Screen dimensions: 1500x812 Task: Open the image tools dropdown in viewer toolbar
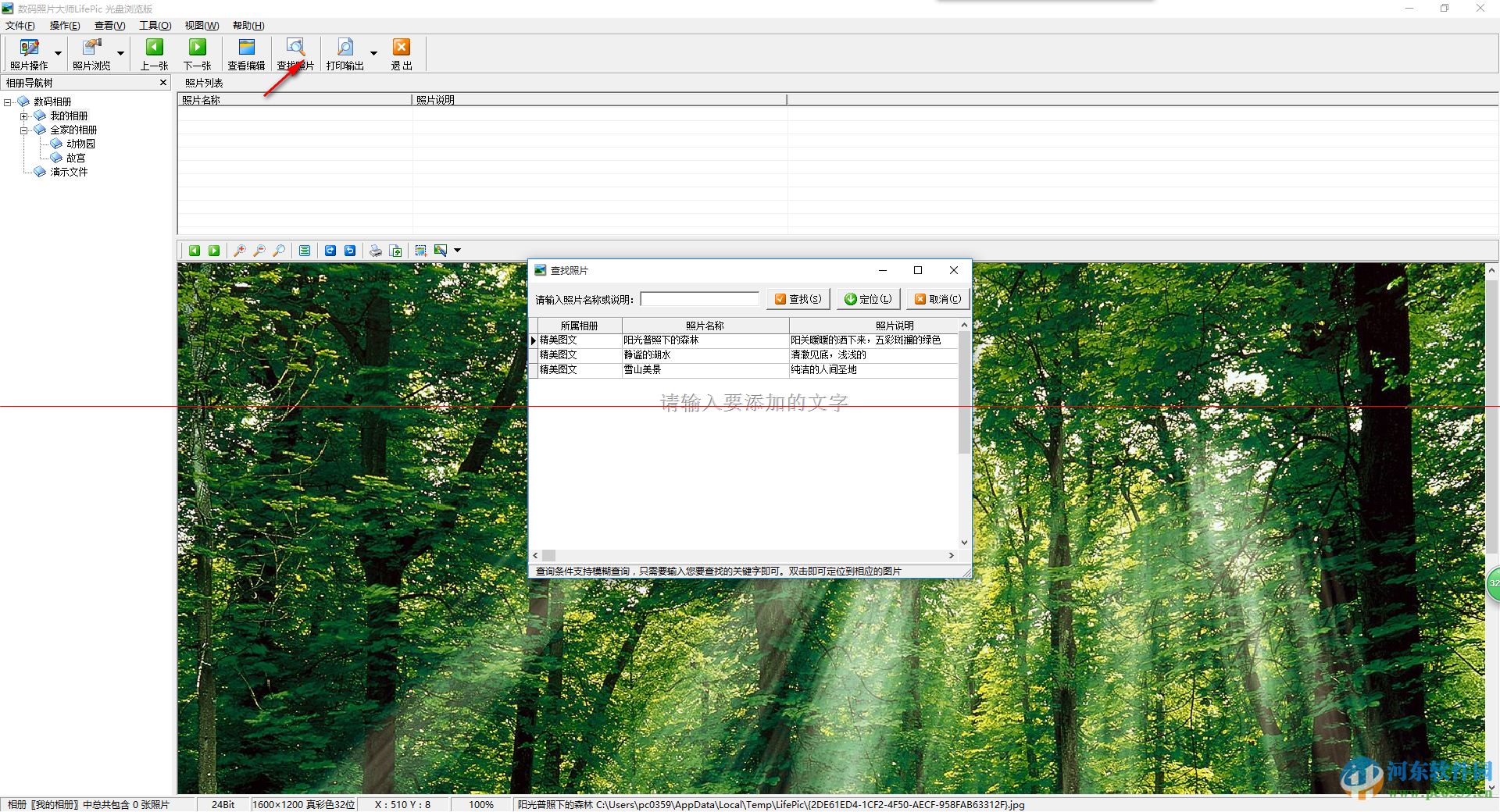pyautogui.click(x=457, y=250)
